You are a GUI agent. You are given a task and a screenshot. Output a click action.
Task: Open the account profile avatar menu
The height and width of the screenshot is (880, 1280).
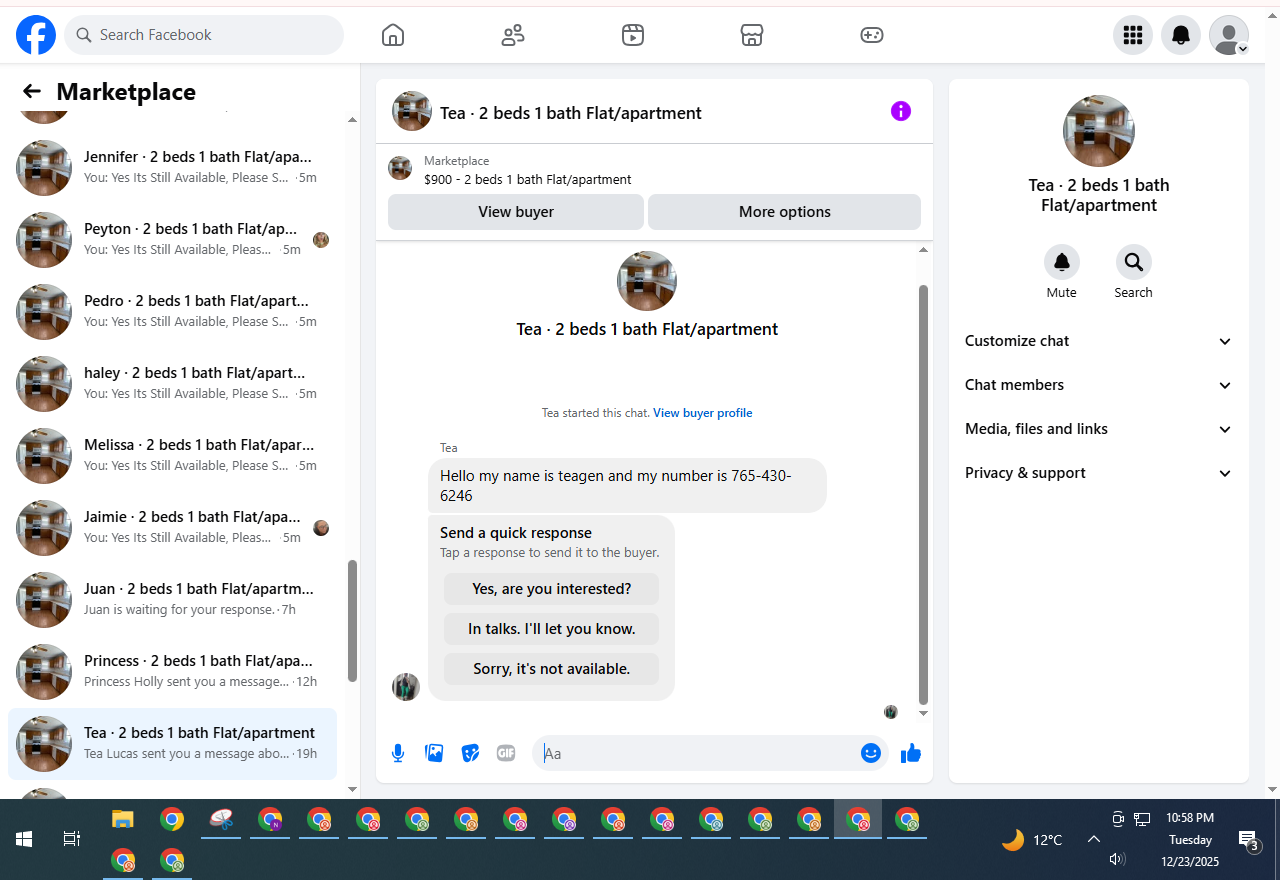point(1229,35)
